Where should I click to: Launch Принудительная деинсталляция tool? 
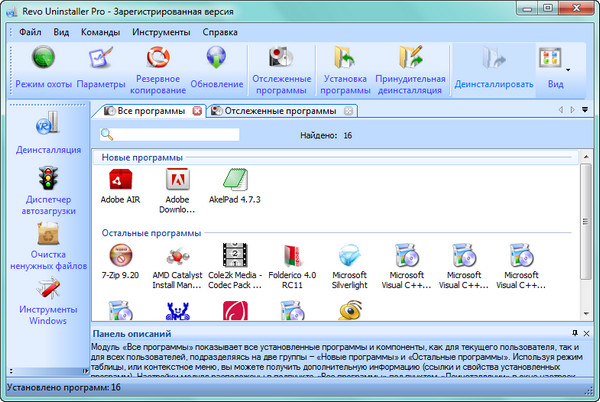coord(411,60)
